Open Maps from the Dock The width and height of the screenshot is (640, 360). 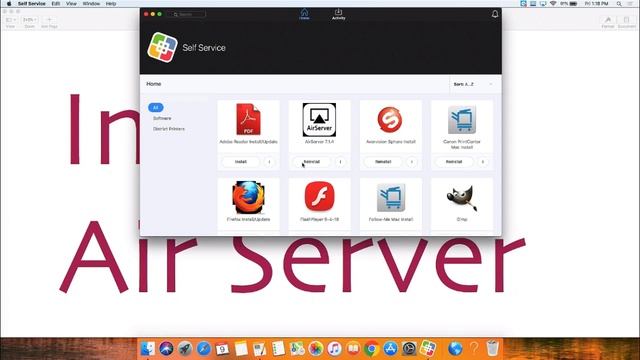297,349
